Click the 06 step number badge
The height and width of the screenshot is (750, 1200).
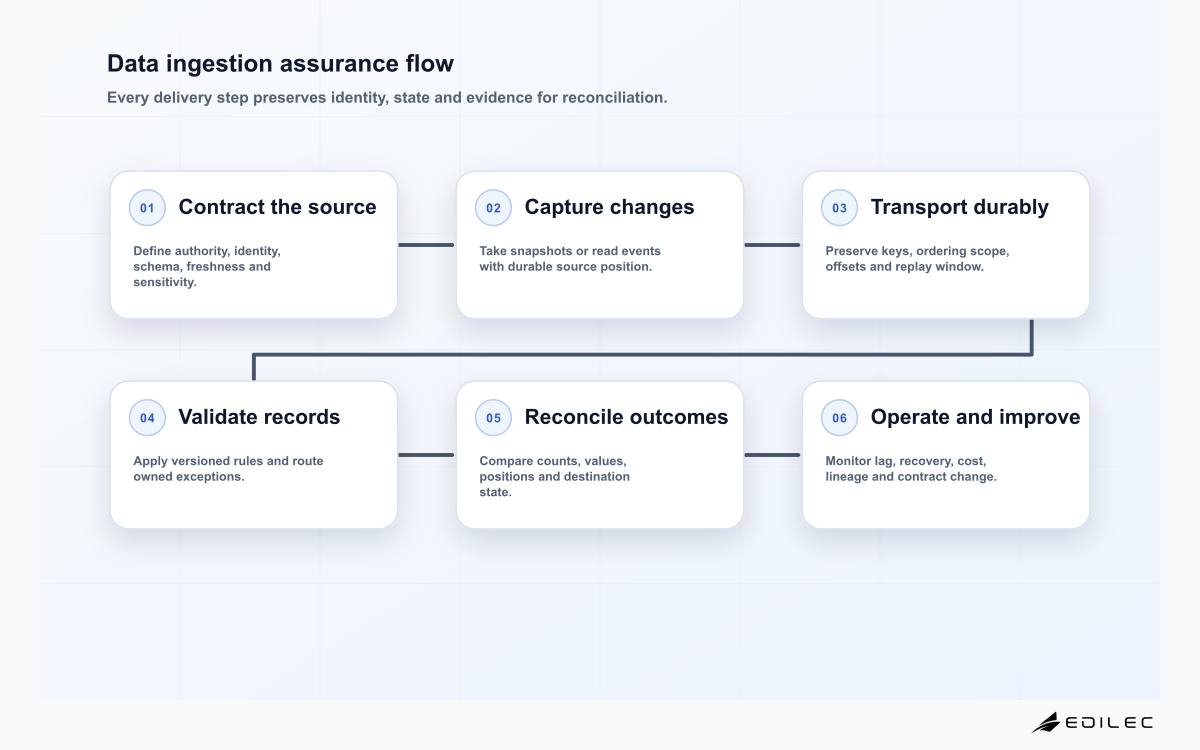tap(839, 418)
